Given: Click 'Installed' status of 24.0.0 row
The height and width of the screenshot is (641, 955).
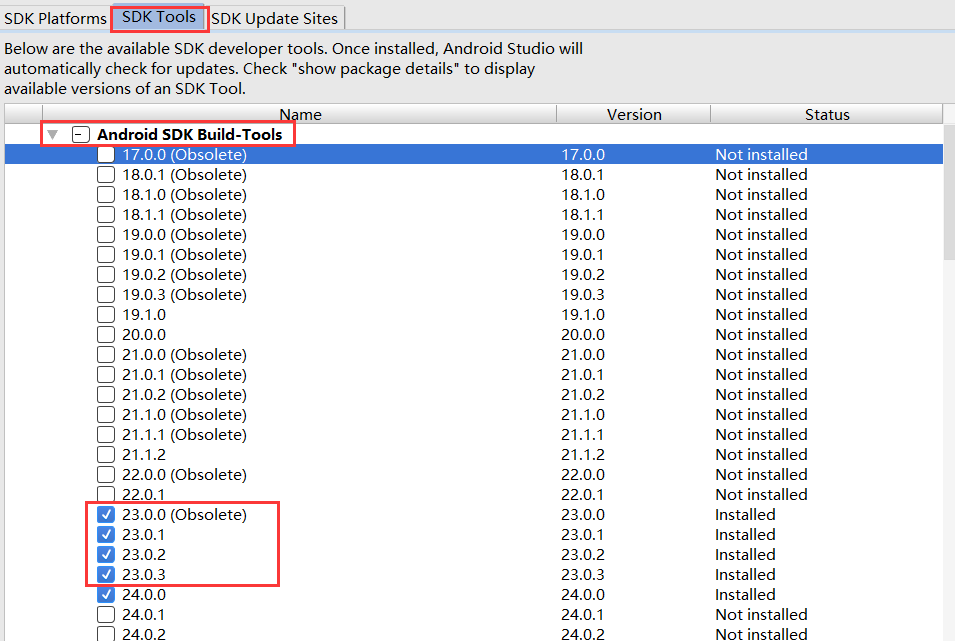Looking at the screenshot, I should [745, 595].
